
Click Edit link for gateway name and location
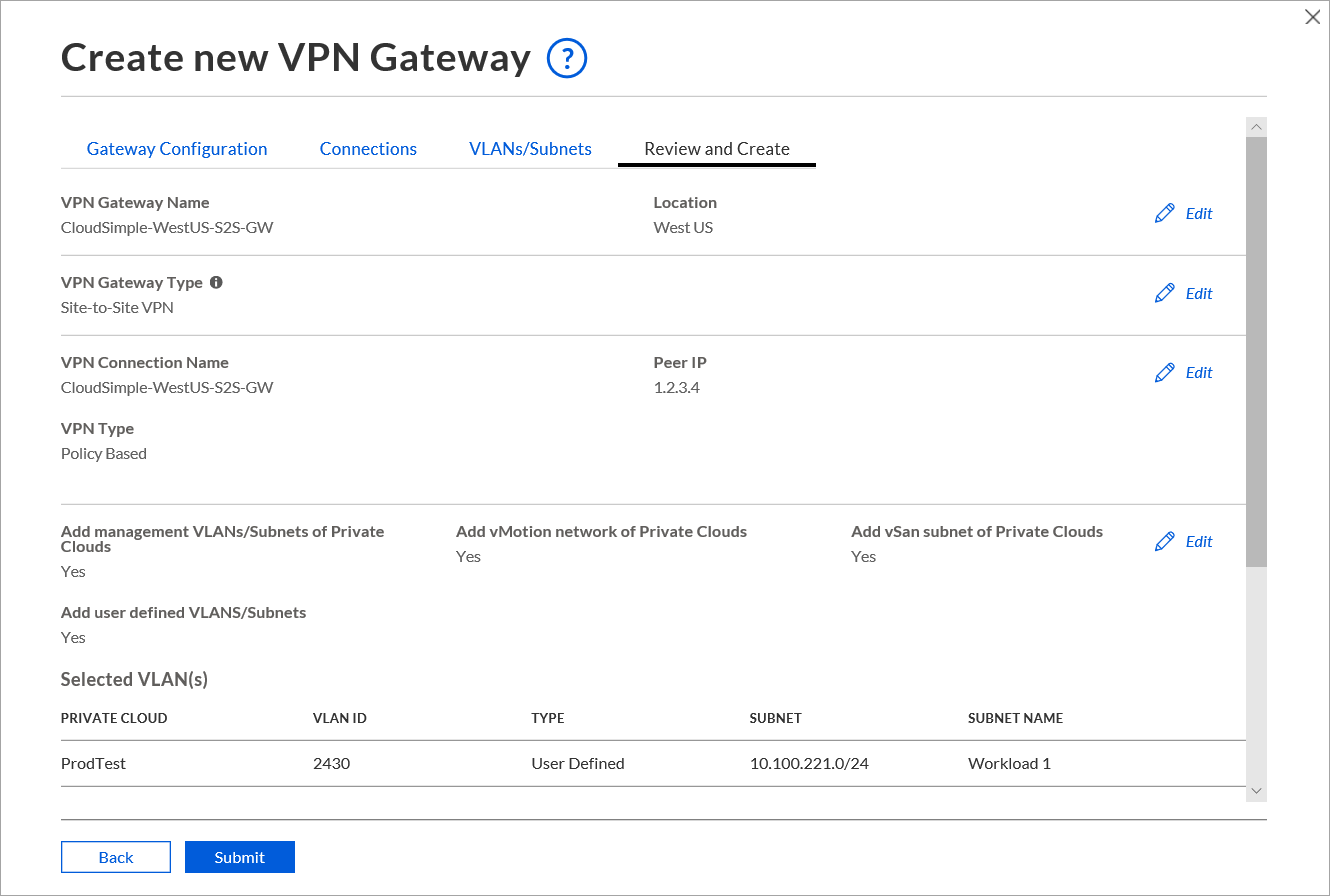click(x=1199, y=213)
